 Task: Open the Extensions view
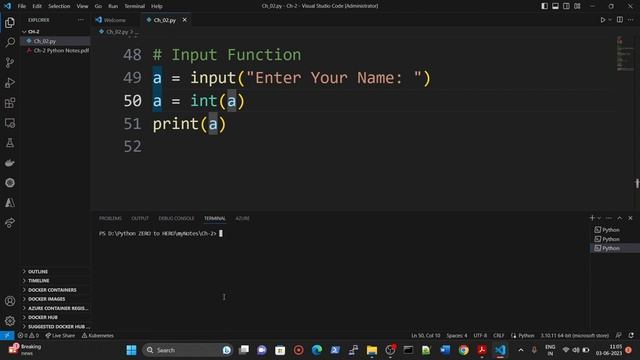10,102
